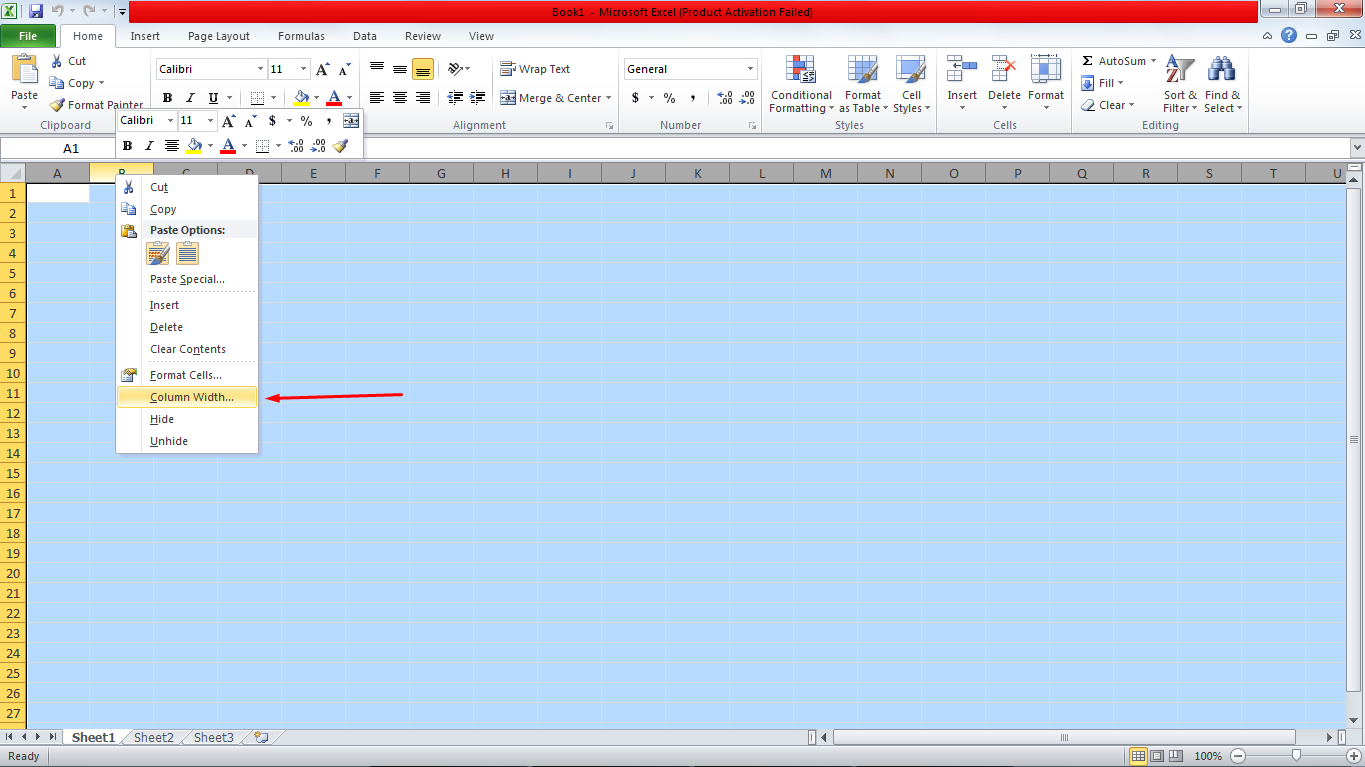Open the Alignment group dialog launcher
The height and width of the screenshot is (767, 1365).
pyautogui.click(x=609, y=126)
